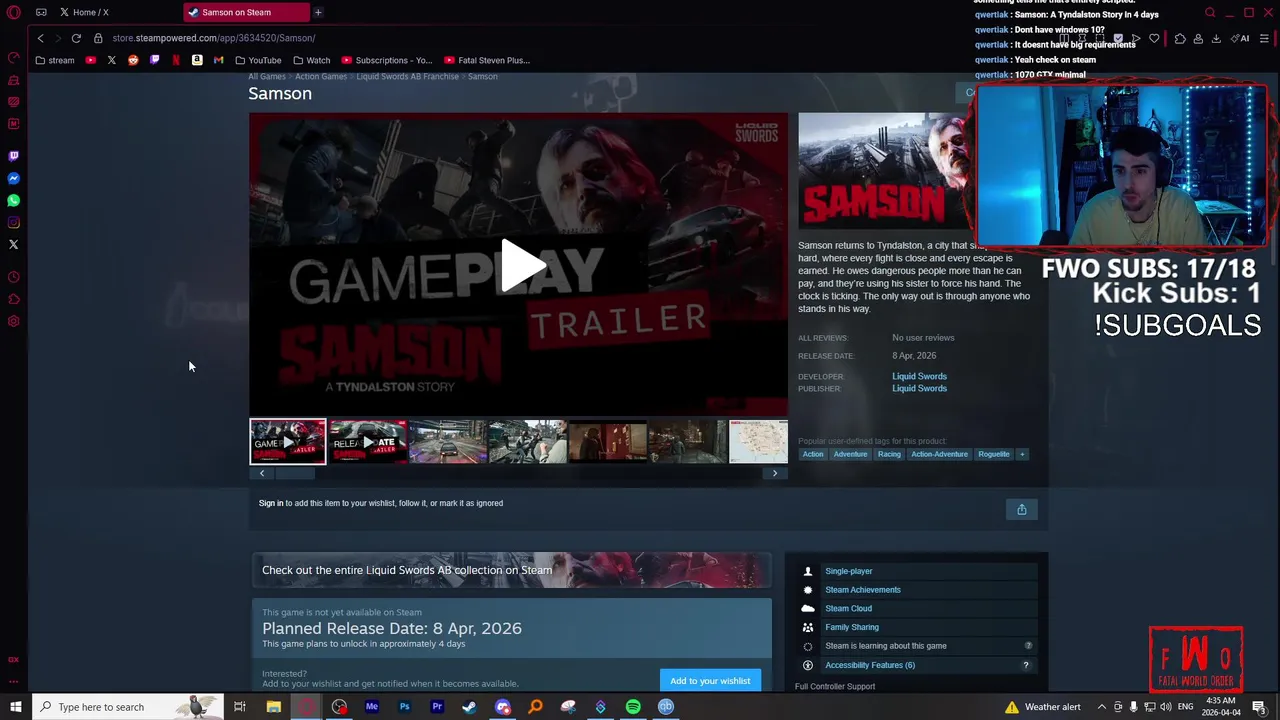Open Task View on the taskbar
The width and height of the screenshot is (1280, 720).
point(240,707)
